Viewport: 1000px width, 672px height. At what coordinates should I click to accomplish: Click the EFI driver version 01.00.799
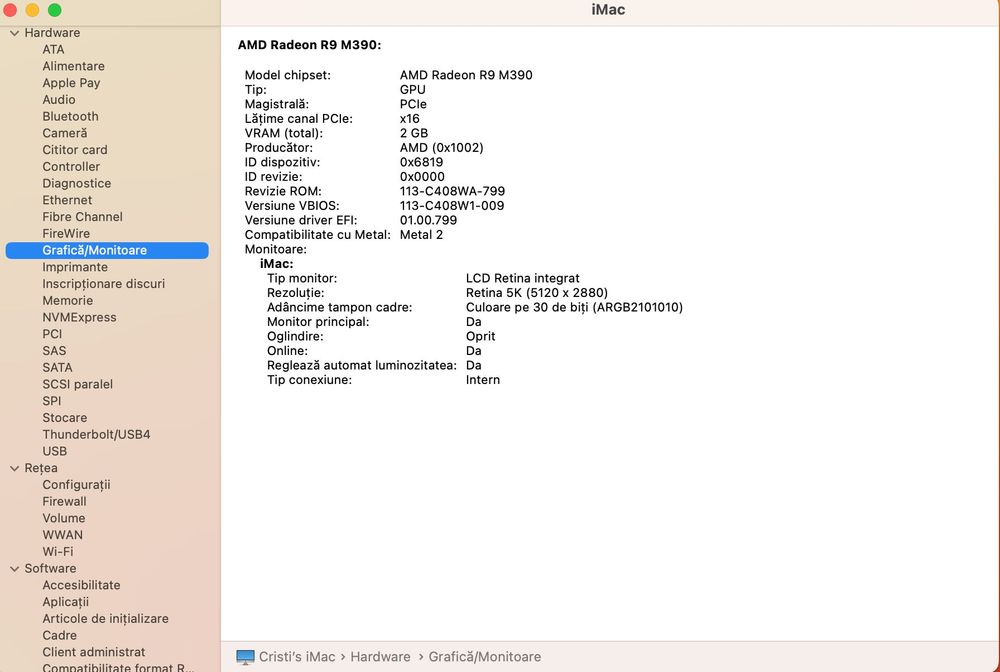point(429,220)
